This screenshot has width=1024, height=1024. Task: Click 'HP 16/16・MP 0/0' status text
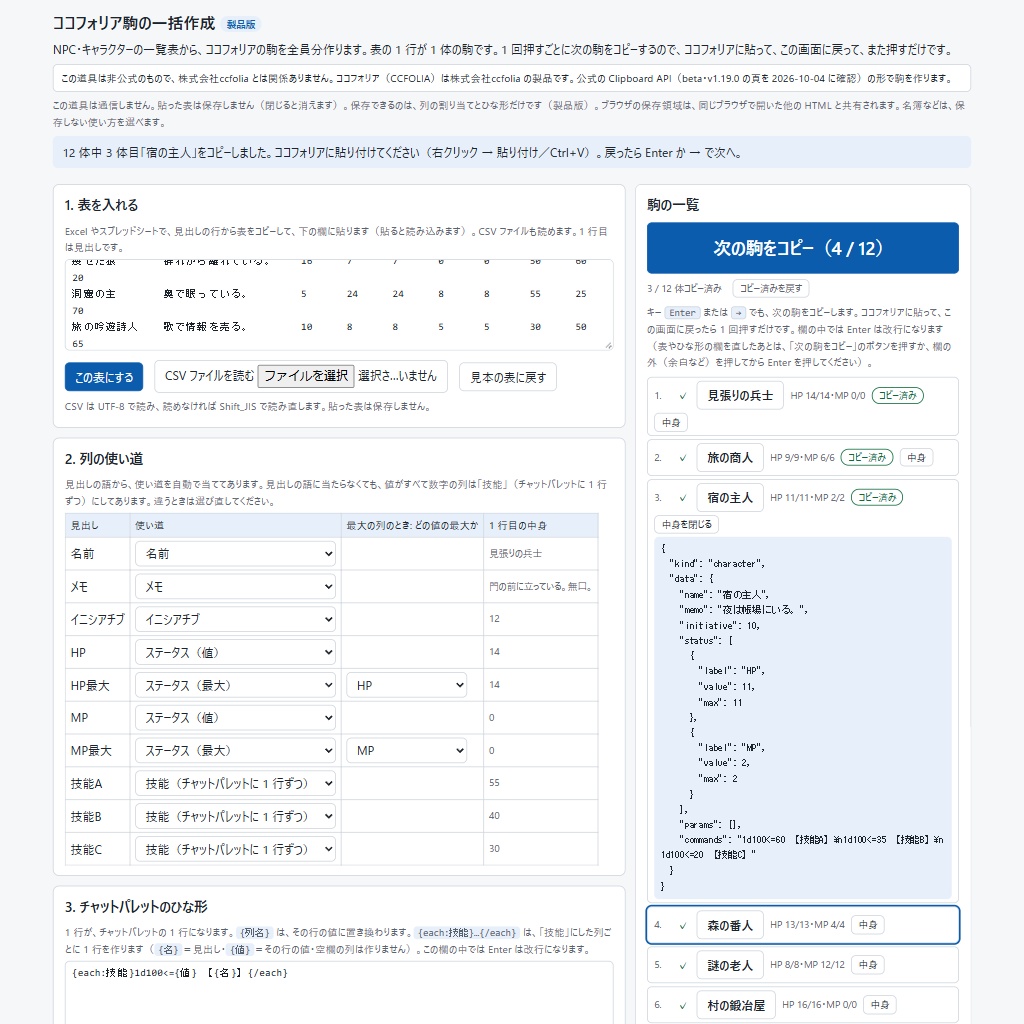coord(819,1004)
